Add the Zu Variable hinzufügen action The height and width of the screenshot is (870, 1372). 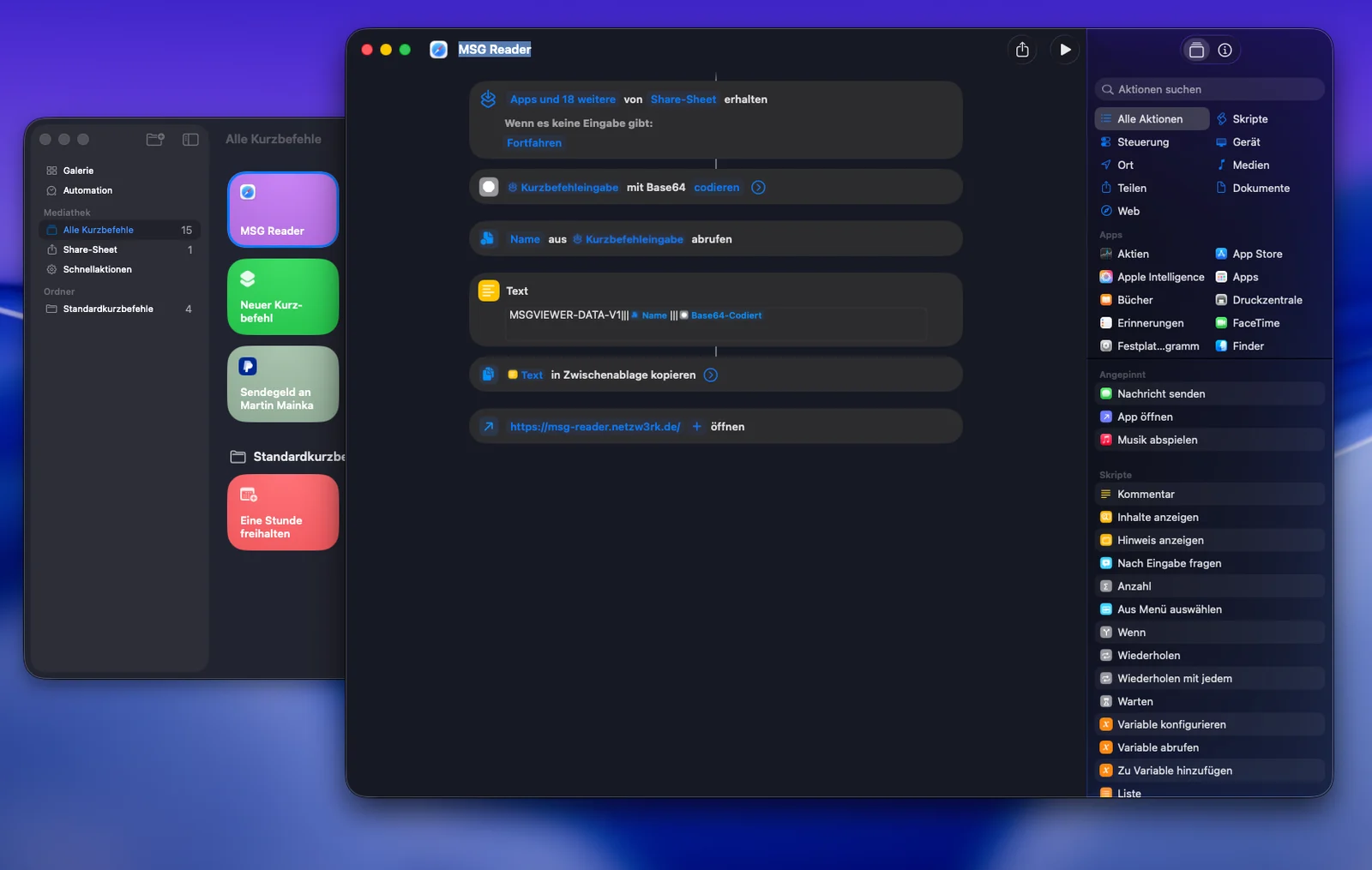(1209, 771)
